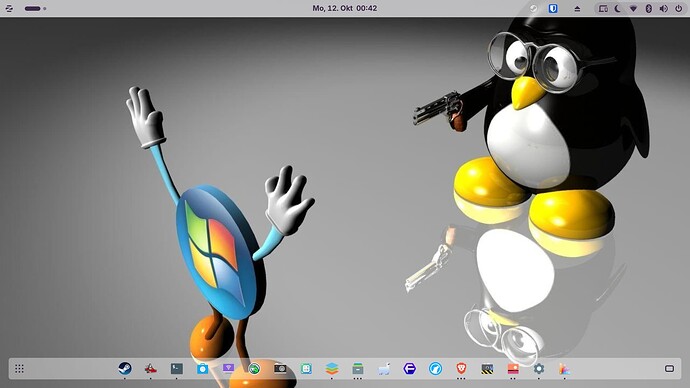Open the stacked colored layers app in dock

(x=332, y=368)
